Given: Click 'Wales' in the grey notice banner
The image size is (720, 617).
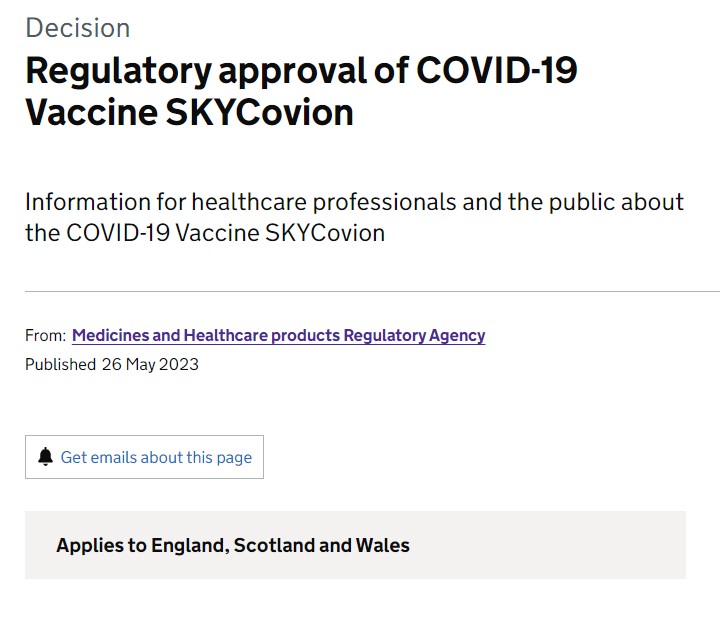Looking at the screenshot, I should click(383, 546).
